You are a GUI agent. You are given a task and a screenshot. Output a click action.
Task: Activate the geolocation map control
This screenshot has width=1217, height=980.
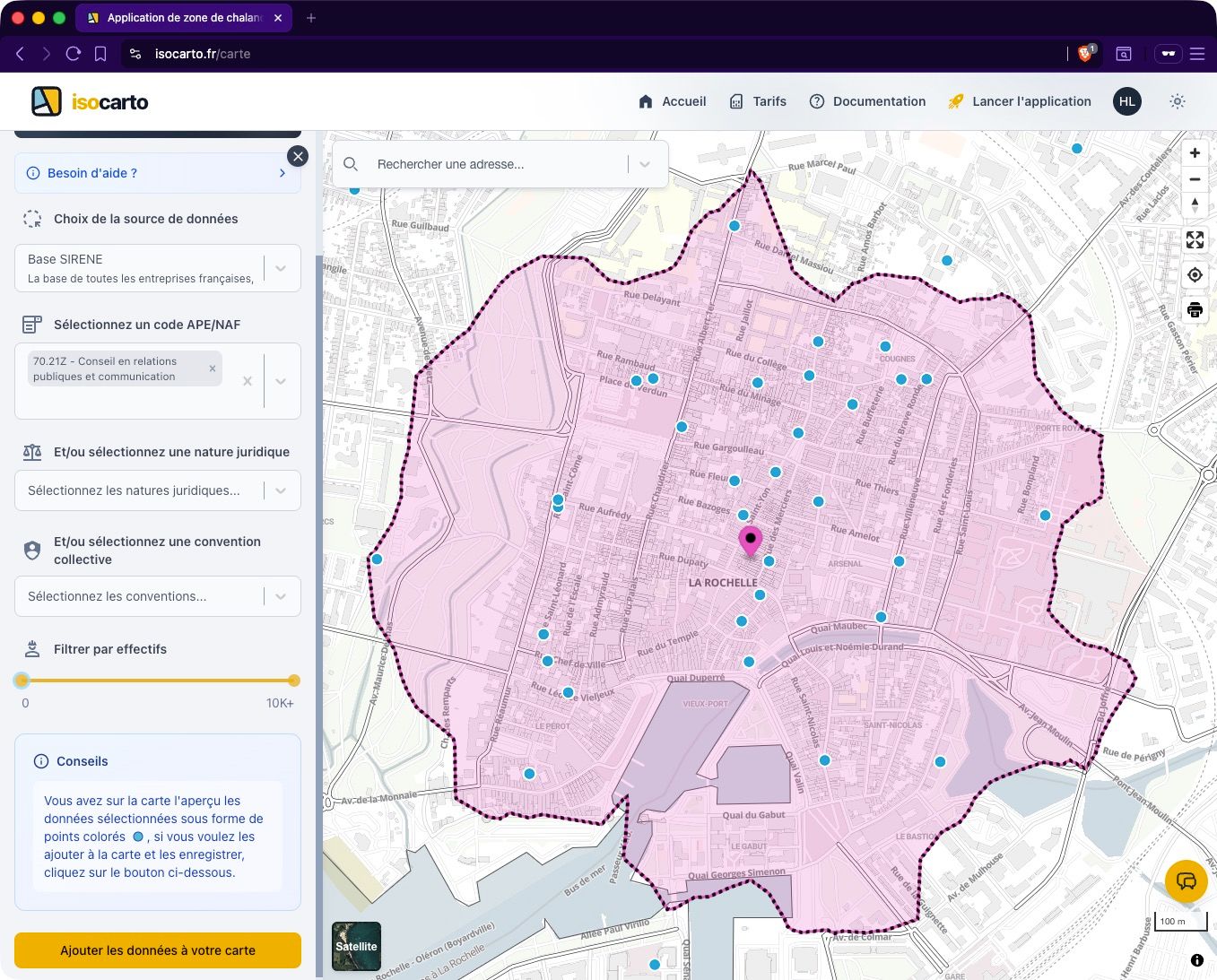(1195, 274)
